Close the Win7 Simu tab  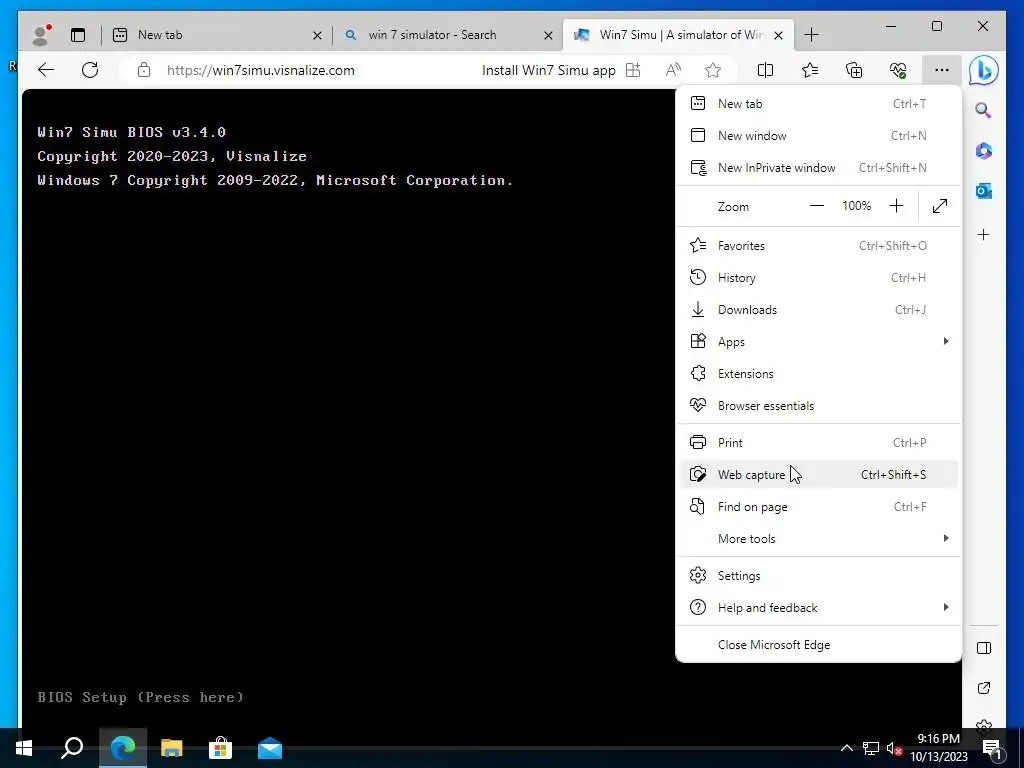[x=778, y=35]
